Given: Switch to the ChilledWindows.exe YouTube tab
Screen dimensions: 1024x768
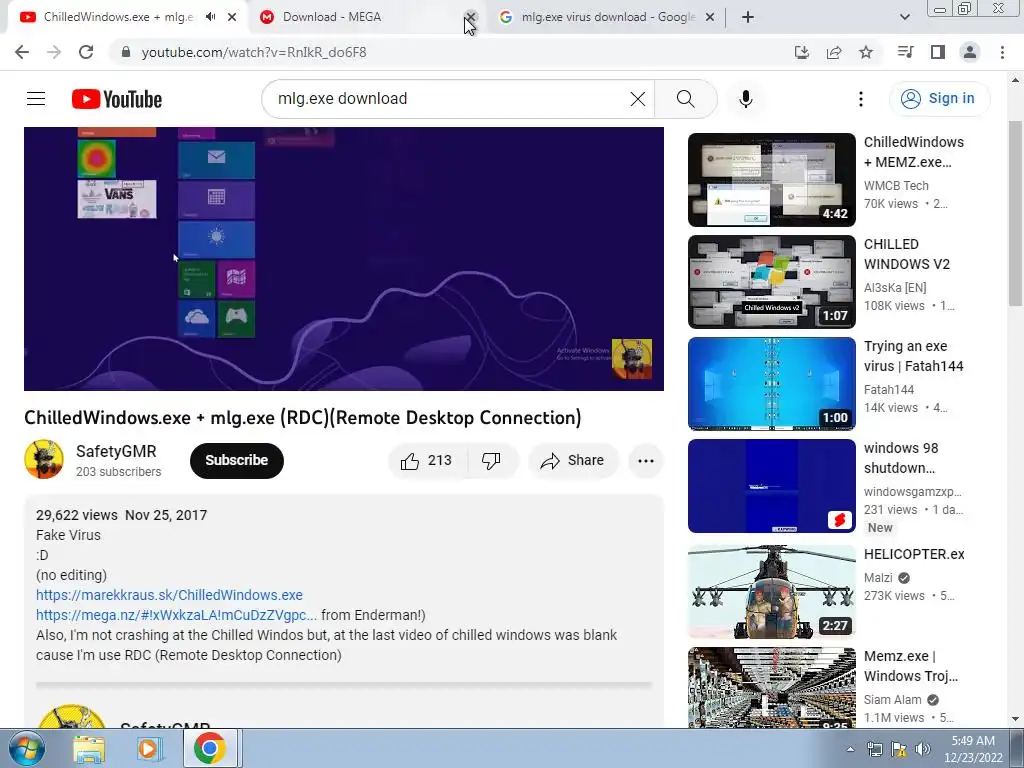Looking at the screenshot, I should coord(118,17).
